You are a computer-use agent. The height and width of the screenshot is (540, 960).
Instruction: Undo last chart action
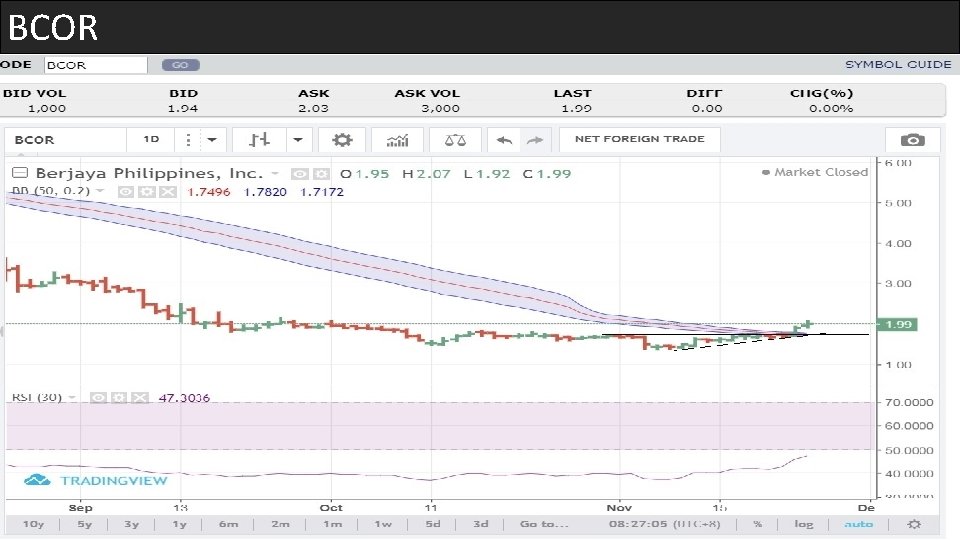tap(504, 140)
